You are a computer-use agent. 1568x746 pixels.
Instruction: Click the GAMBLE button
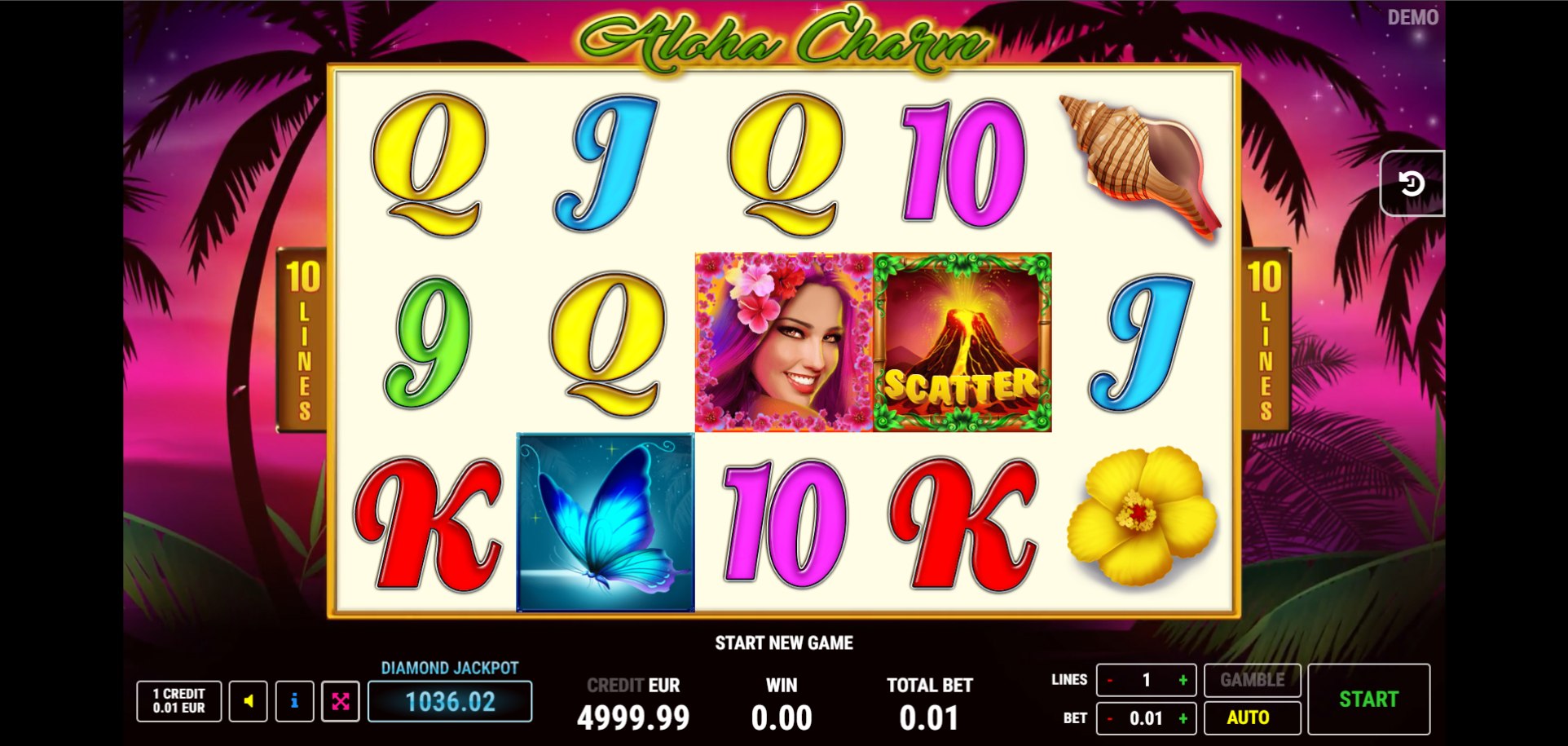click(1252, 680)
